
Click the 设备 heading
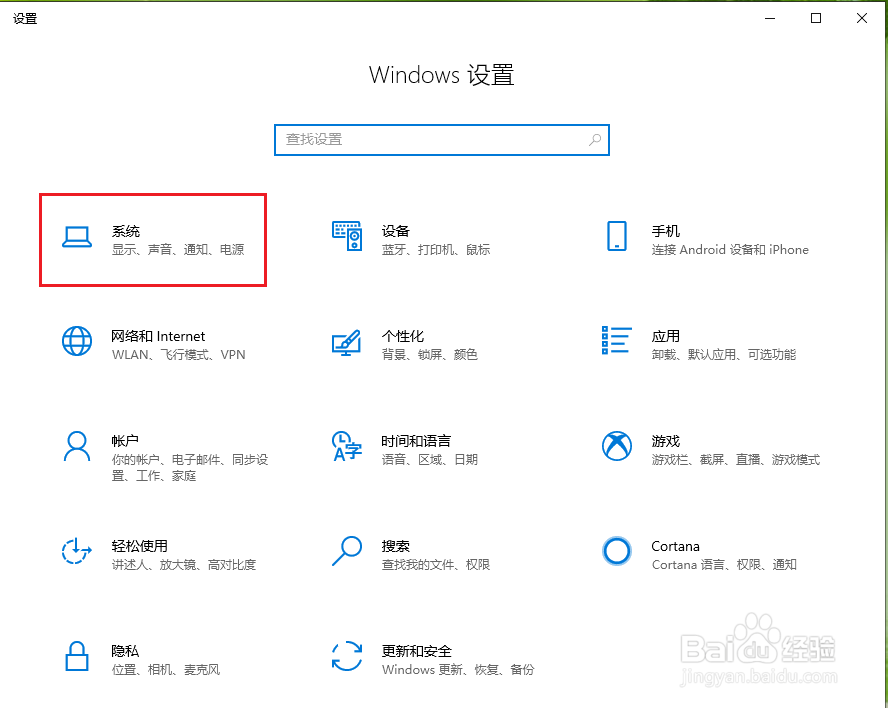tap(395, 231)
